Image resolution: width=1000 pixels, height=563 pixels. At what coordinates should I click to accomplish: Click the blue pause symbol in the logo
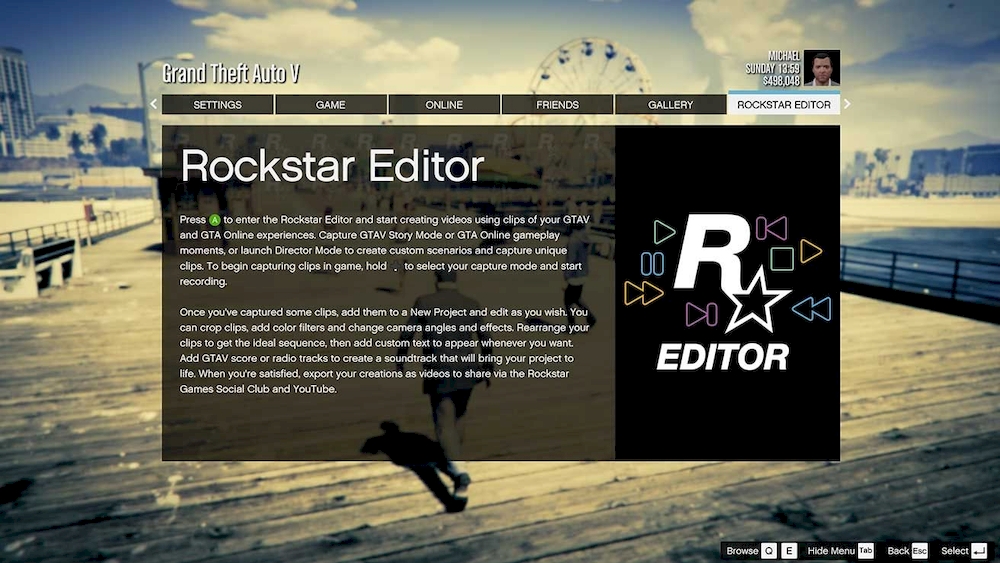point(652,263)
